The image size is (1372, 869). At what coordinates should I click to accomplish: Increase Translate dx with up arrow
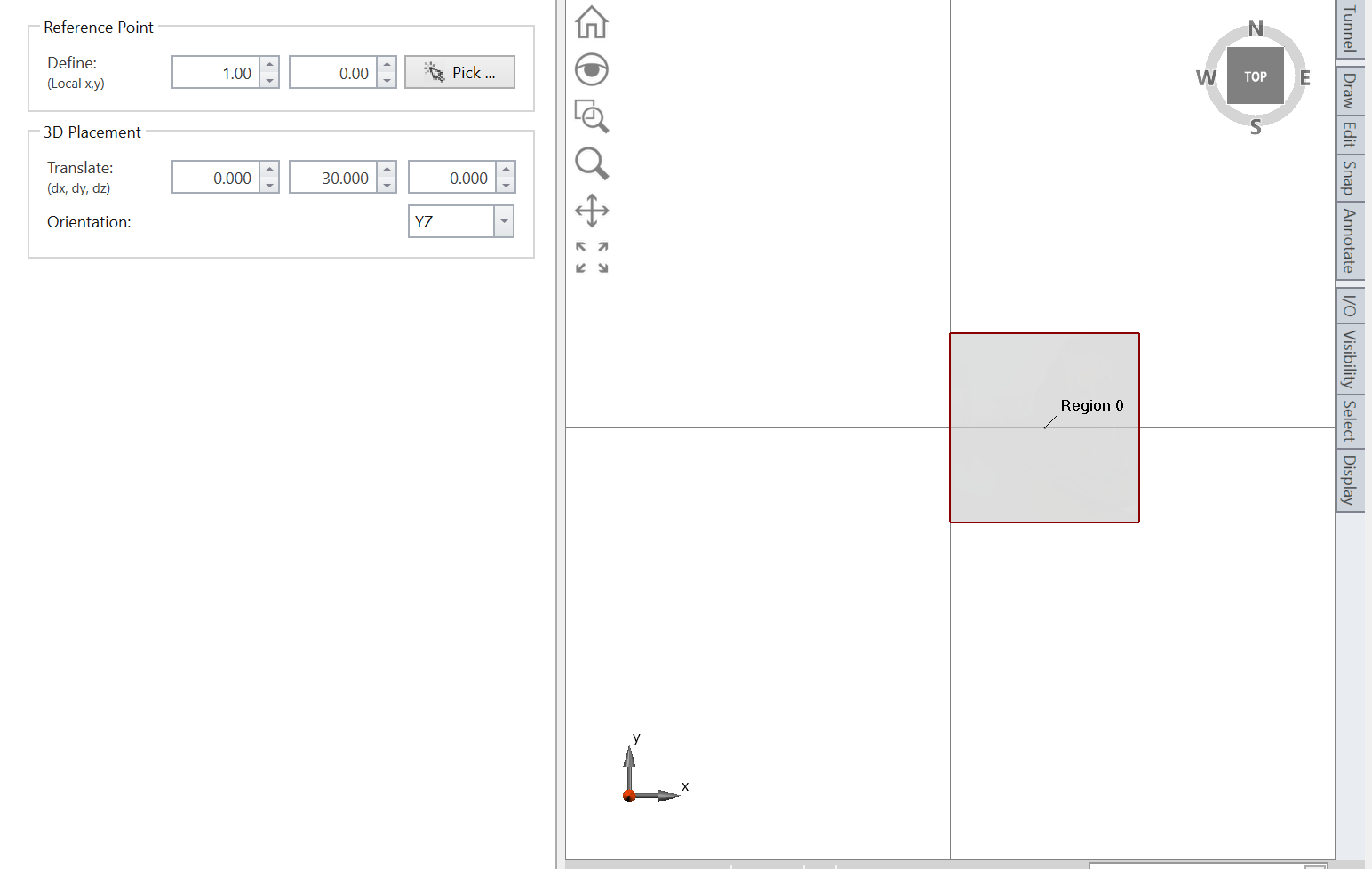(x=270, y=170)
